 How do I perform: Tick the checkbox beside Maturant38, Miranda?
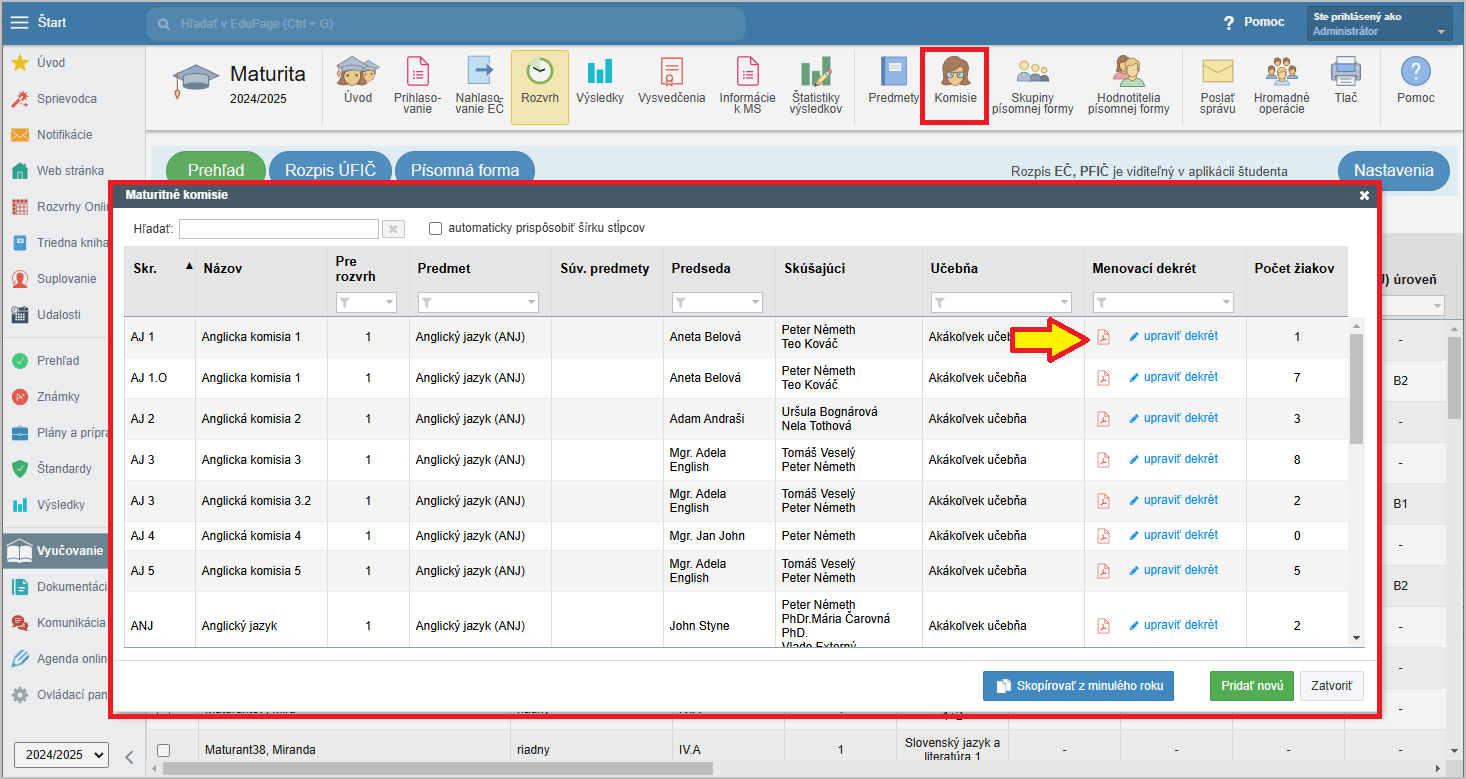(164, 750)
